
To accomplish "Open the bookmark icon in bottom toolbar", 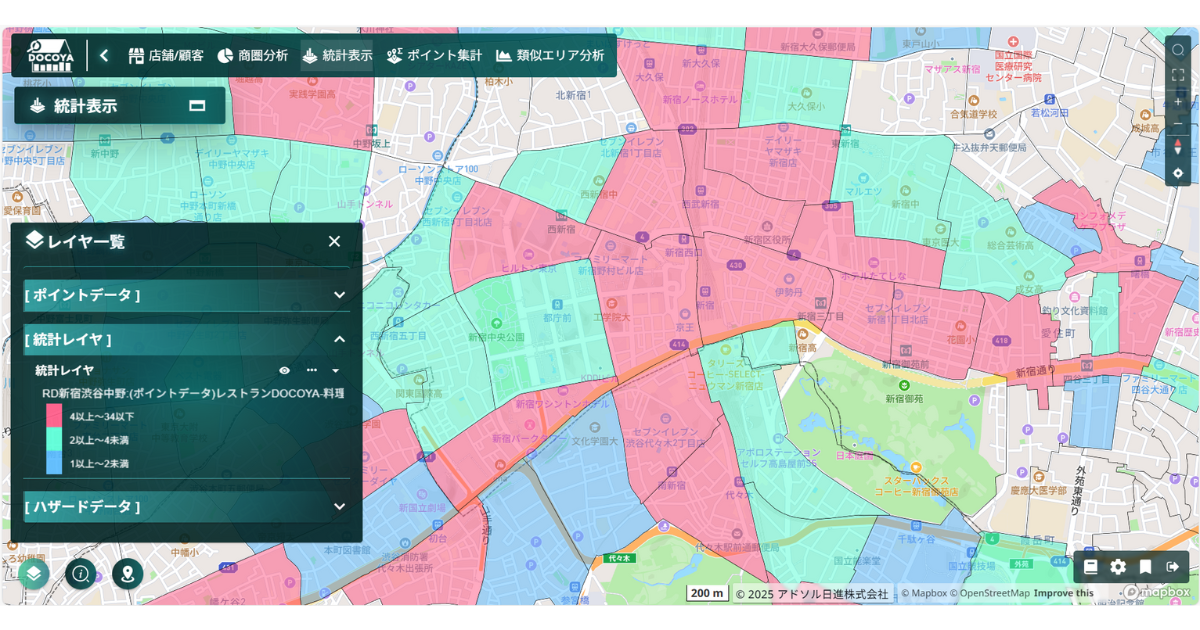I will (1145, 567).
